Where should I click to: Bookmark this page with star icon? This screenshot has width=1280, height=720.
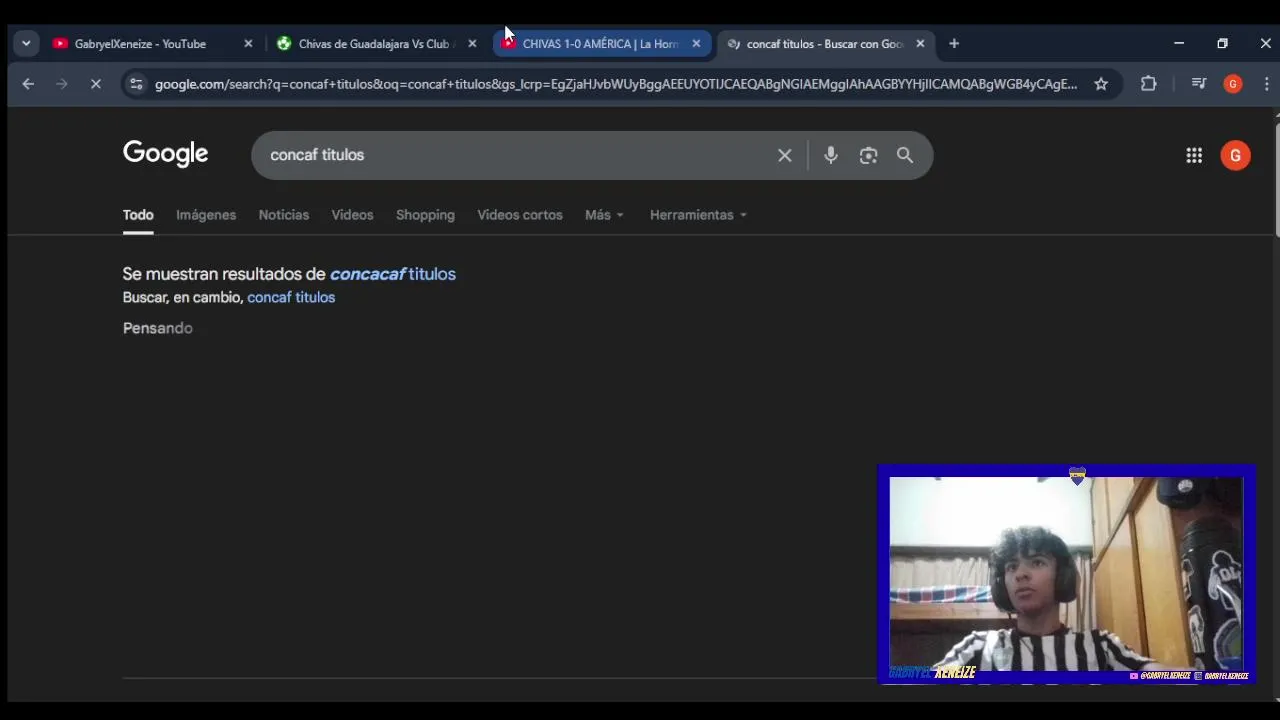coord(1101,84)
